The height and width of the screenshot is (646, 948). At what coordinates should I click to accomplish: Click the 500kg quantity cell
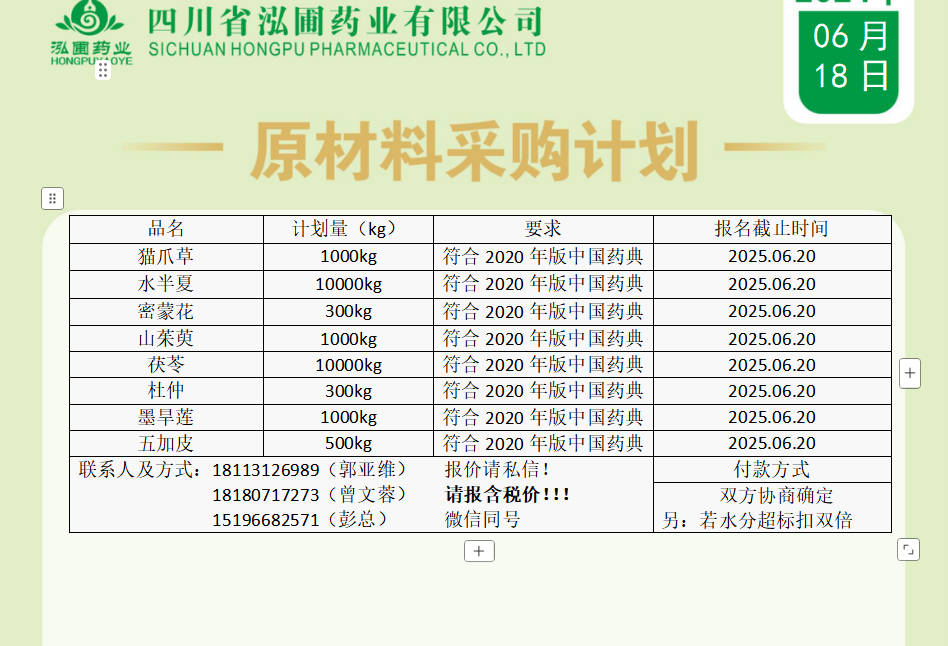[348, 443]
